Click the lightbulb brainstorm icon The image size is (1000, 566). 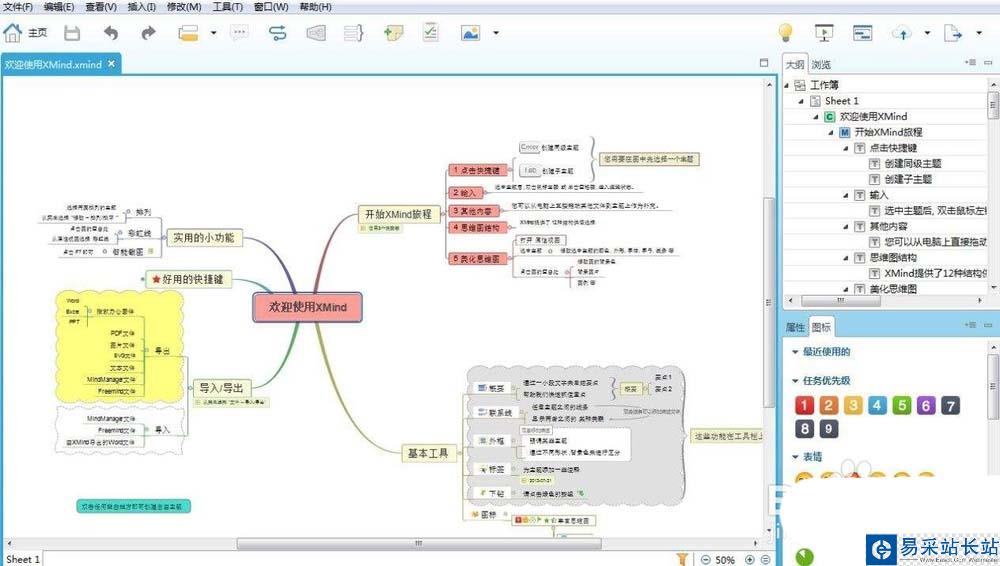coord(786,32)
